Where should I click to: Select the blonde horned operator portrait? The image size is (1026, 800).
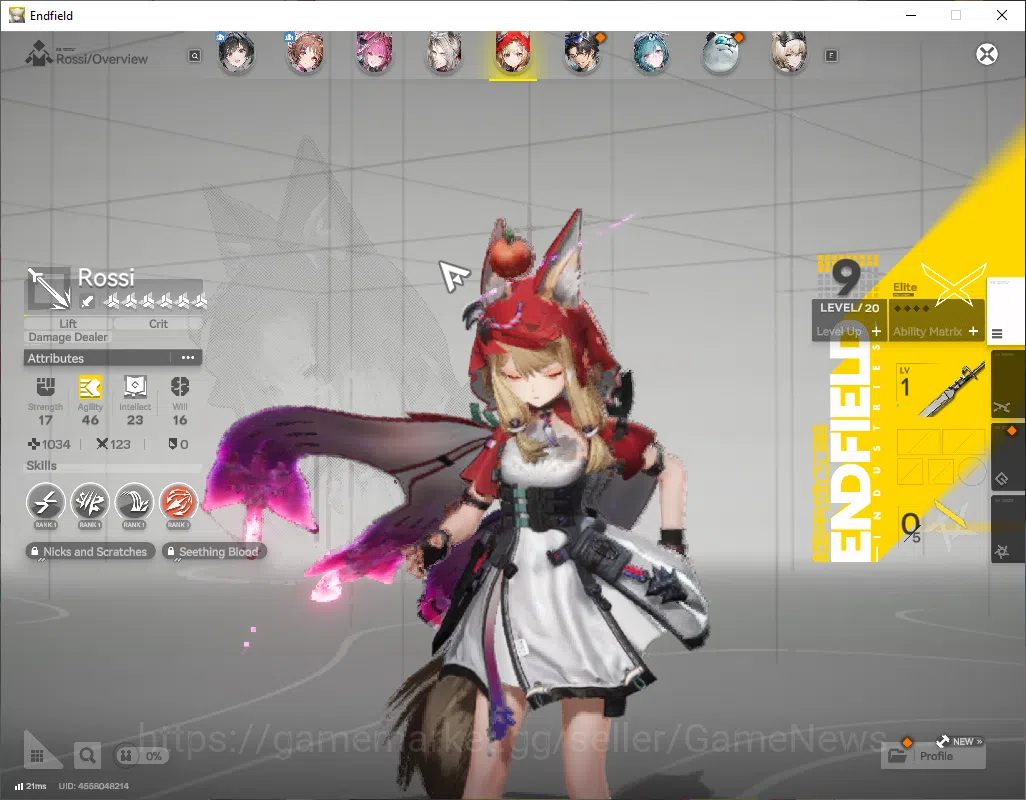(x=789, y=52)
